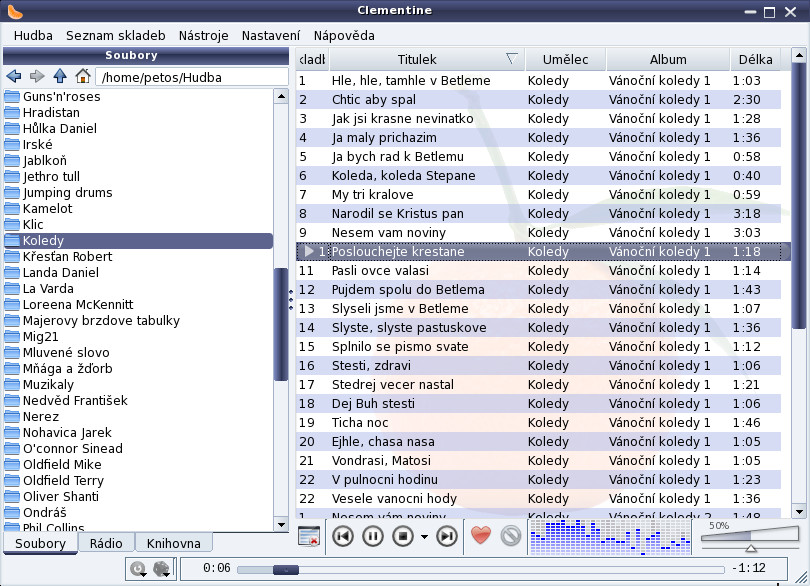Click the playing track indicator icon
The height and width of the screenshot is (586, 810).
pyautogui.click(x=309, y=251)
